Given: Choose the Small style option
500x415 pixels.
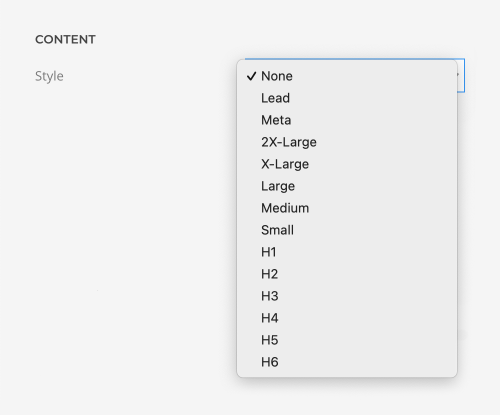Looking at the screenshot, I should pos(347,230).
